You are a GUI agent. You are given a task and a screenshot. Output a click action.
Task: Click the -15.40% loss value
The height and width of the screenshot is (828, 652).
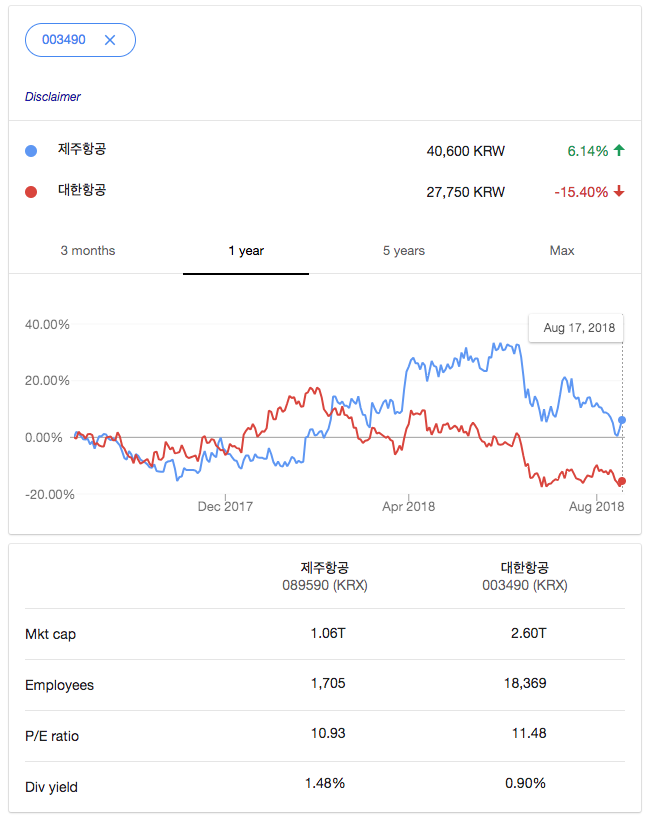point(581,192)
